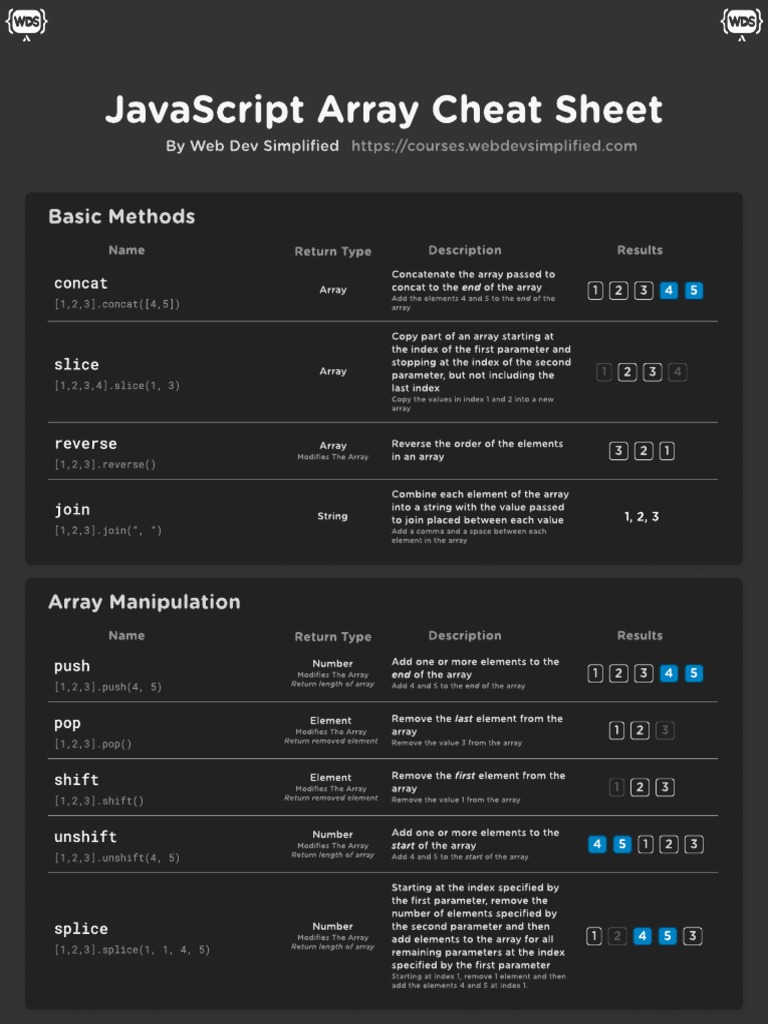Click the "By Web Dev Simplified" author text
Image resolution: width=768 pixels, height=1024 pixels.
252,146
